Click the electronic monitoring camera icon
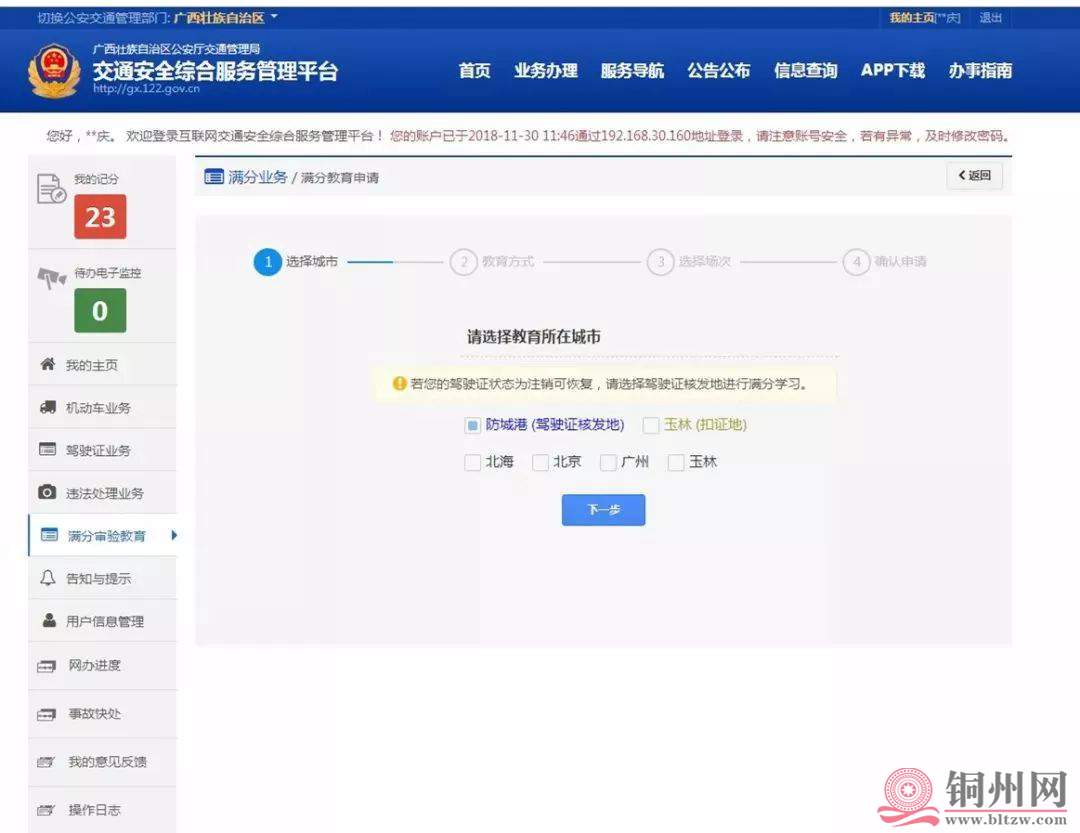The image size is (1080, 833). (52, 278)
